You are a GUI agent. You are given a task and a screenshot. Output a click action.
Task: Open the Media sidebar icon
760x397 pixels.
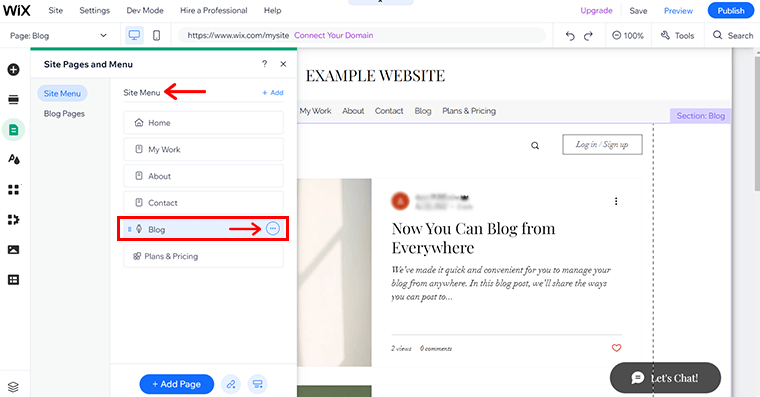(x=14, y=250)
